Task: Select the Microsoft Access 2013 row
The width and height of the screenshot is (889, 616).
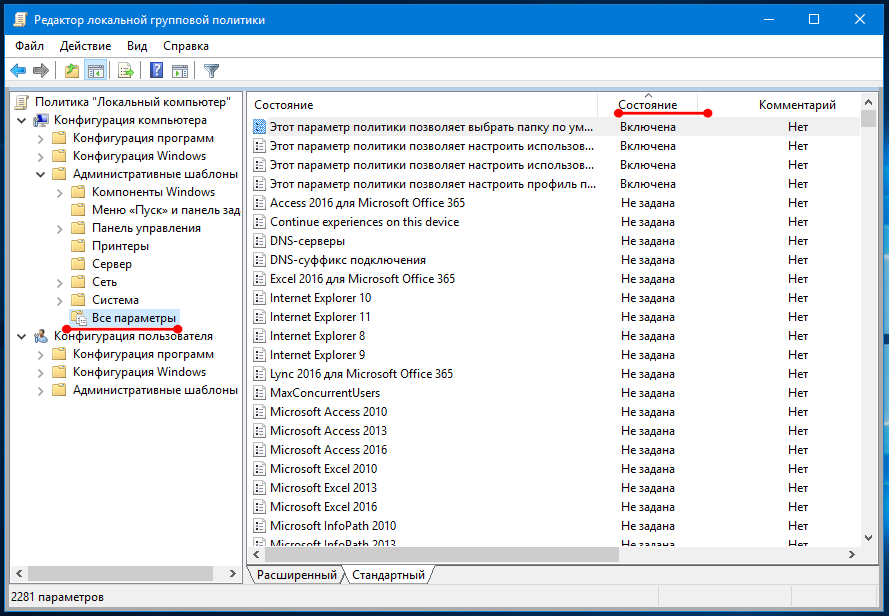Action: pyautogui.click(x=328, y=431)
